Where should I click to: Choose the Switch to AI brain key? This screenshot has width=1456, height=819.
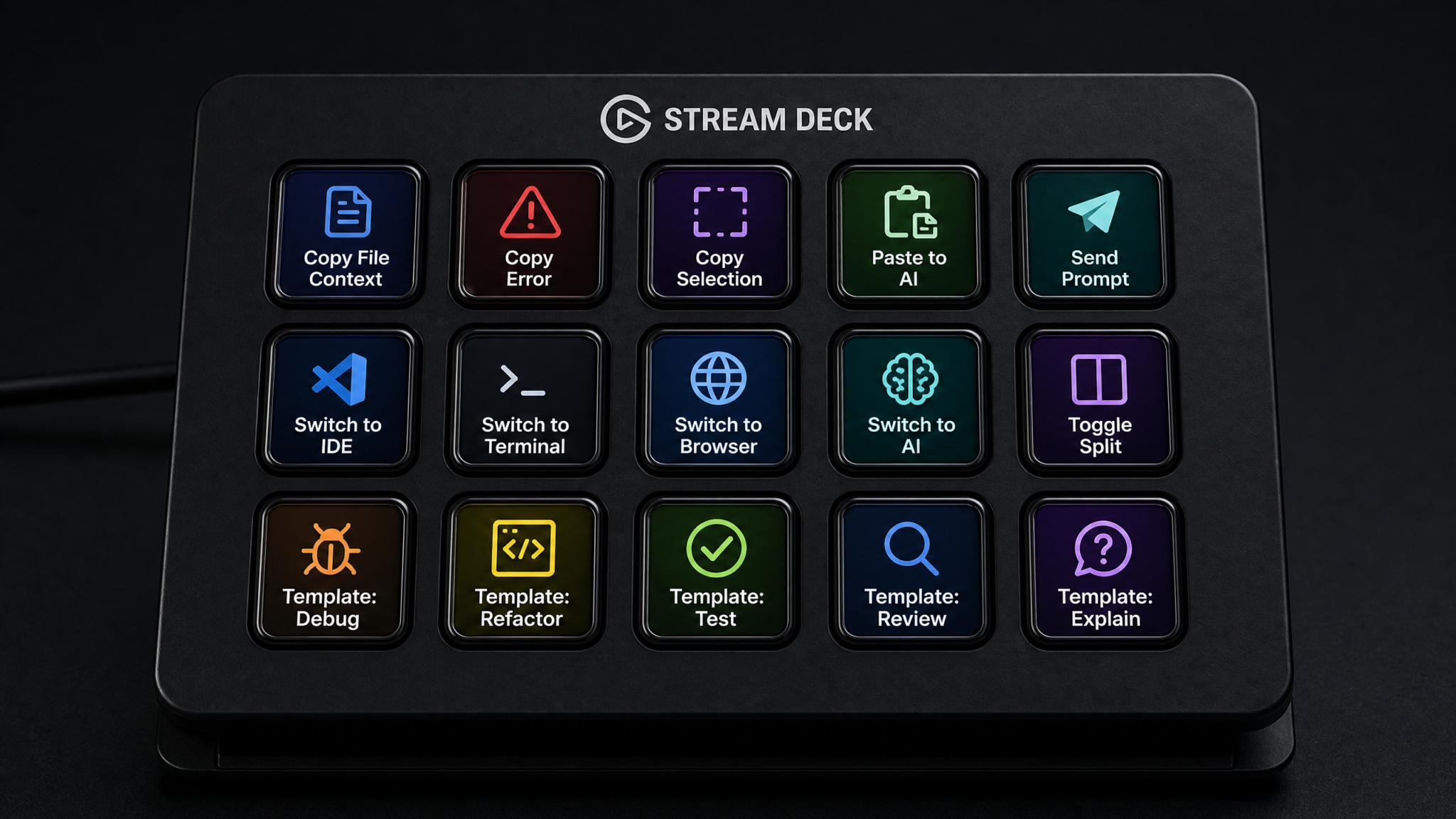point(911,400)
